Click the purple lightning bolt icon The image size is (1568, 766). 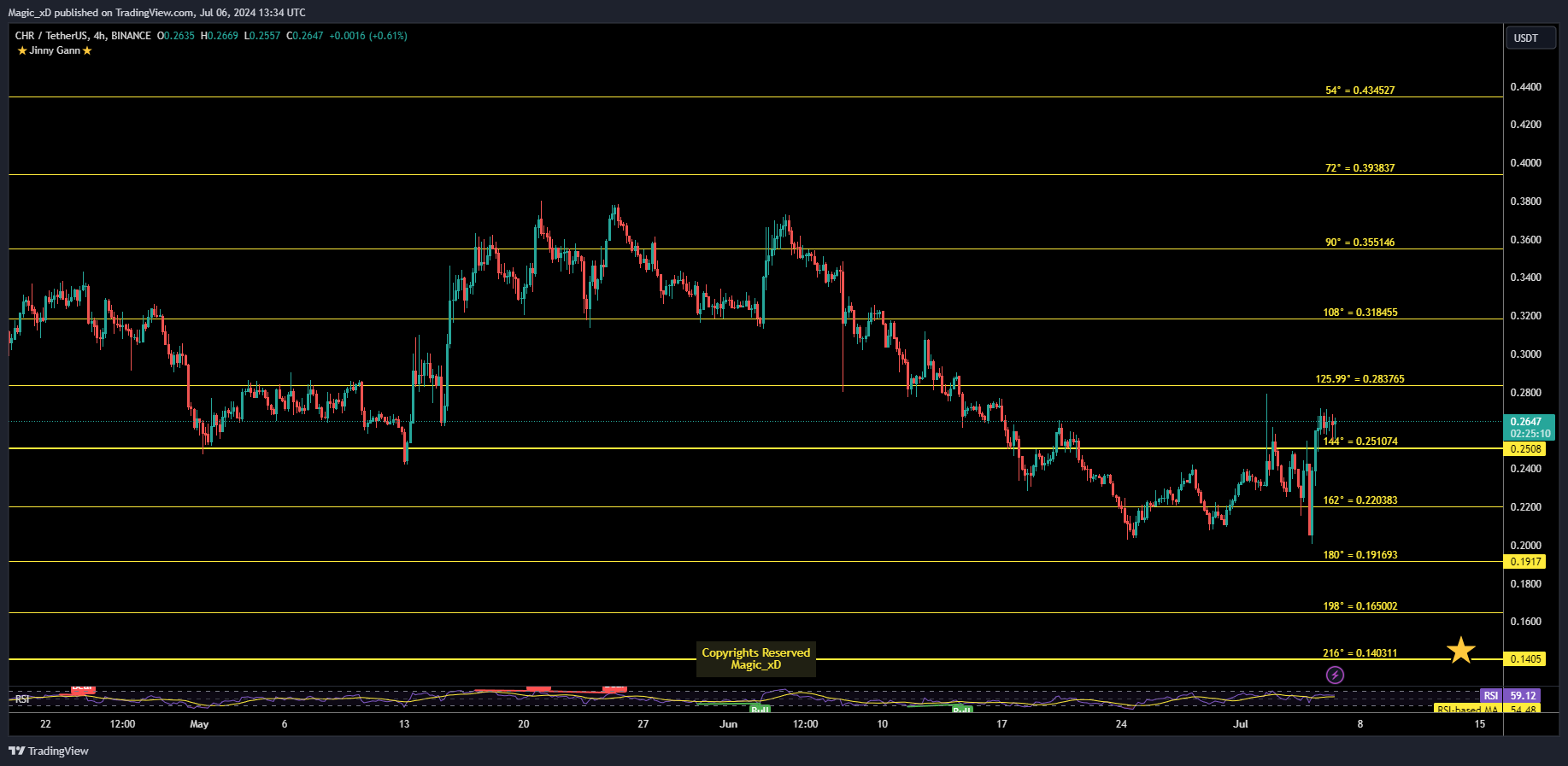(1335, 675)
